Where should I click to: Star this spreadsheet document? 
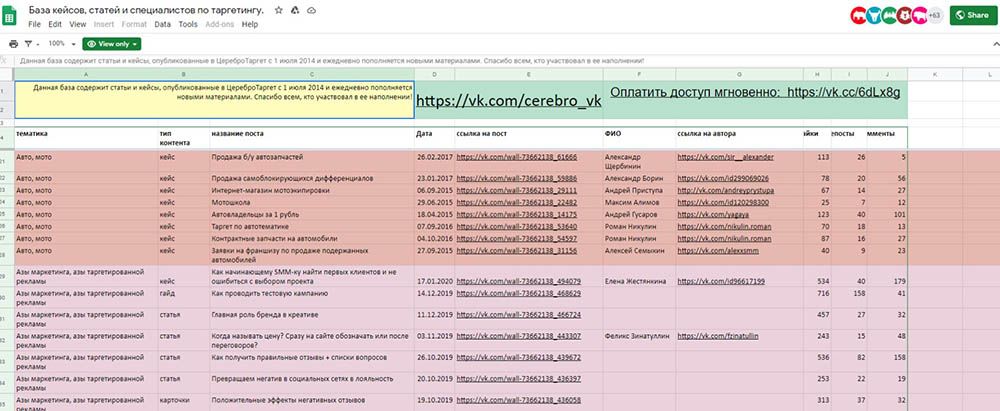(x=279, y=11)
